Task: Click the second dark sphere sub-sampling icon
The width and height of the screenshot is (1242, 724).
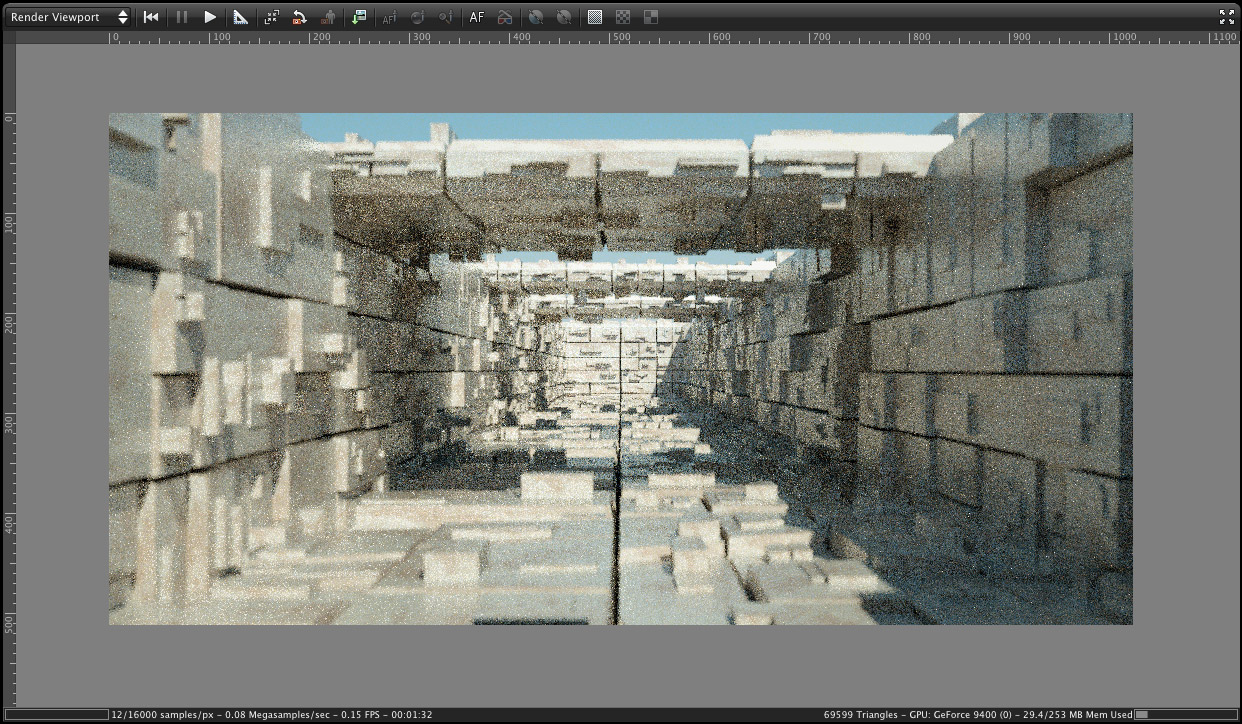Action: click(564, 17)
